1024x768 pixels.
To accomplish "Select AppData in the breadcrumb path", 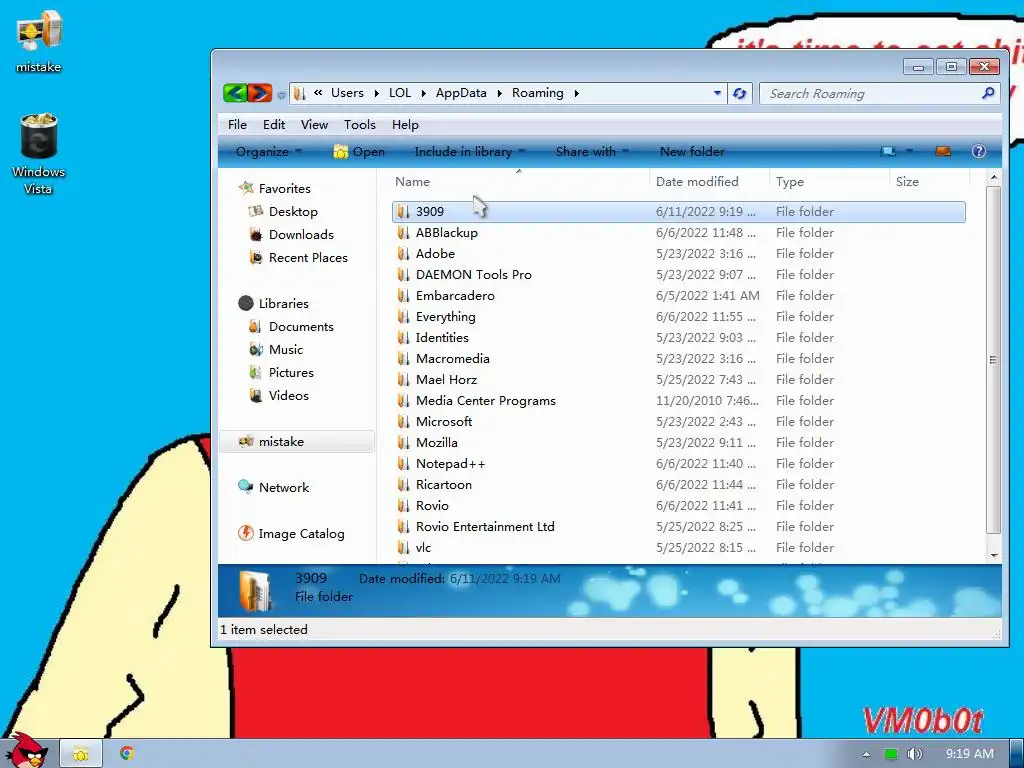I will [461, 93].
